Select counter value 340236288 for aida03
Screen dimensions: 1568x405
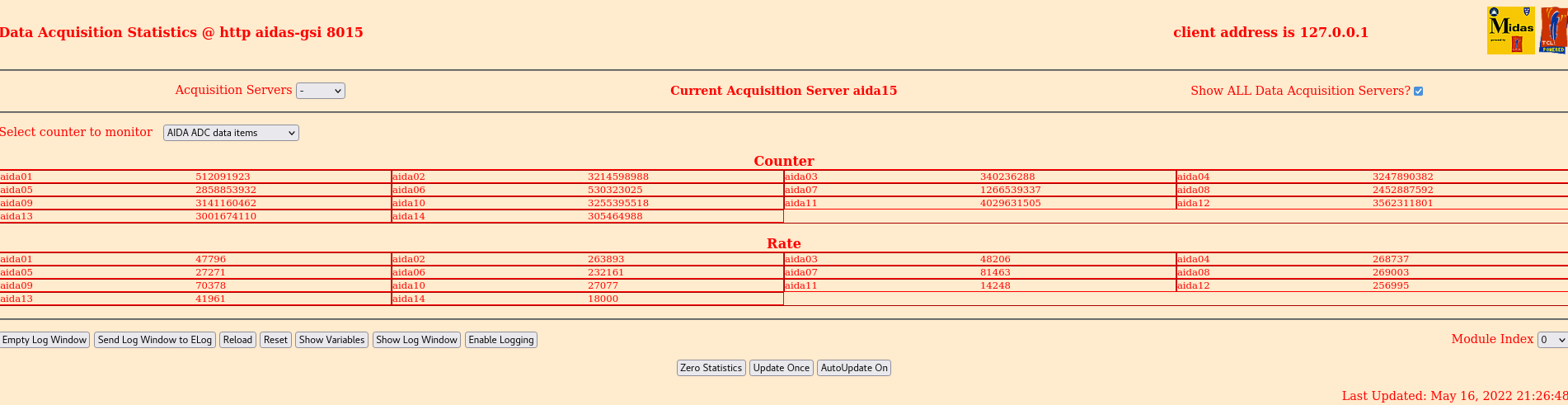tap(1007, 177)
